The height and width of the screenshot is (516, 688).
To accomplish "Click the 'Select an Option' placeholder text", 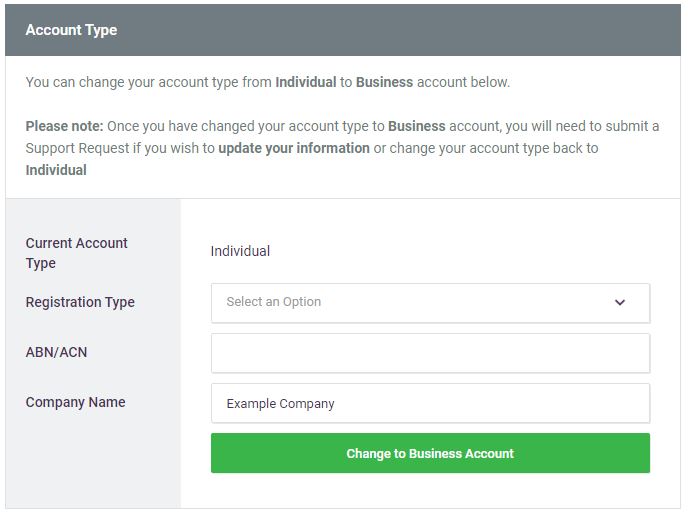I will (273, 302).
